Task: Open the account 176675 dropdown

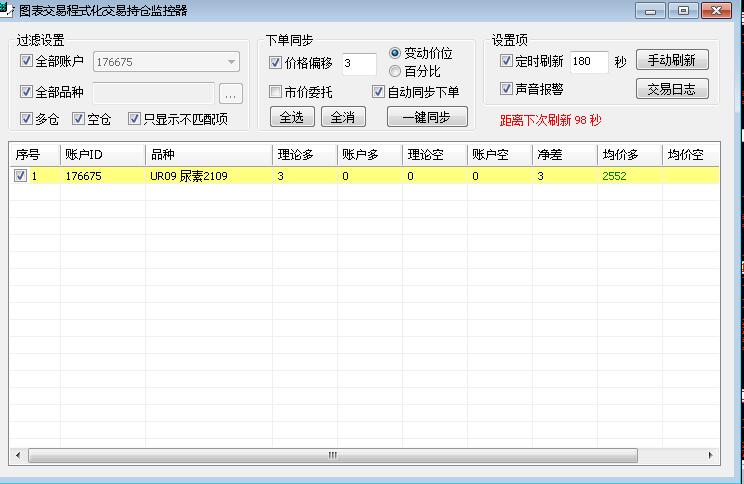Action: 166,62
